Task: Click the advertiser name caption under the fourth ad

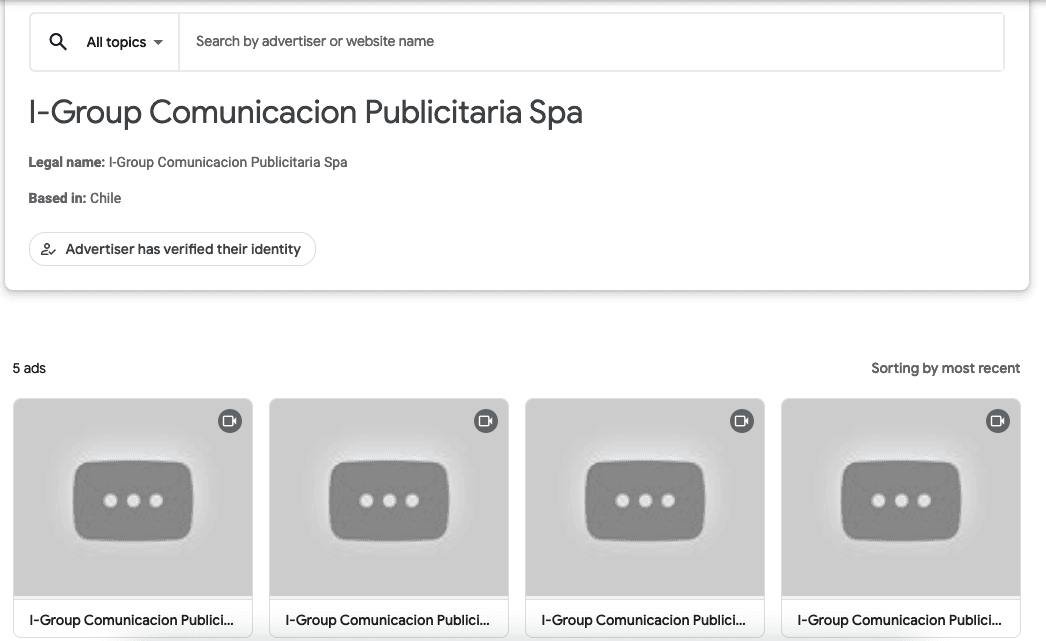Action: coord(900,620)
